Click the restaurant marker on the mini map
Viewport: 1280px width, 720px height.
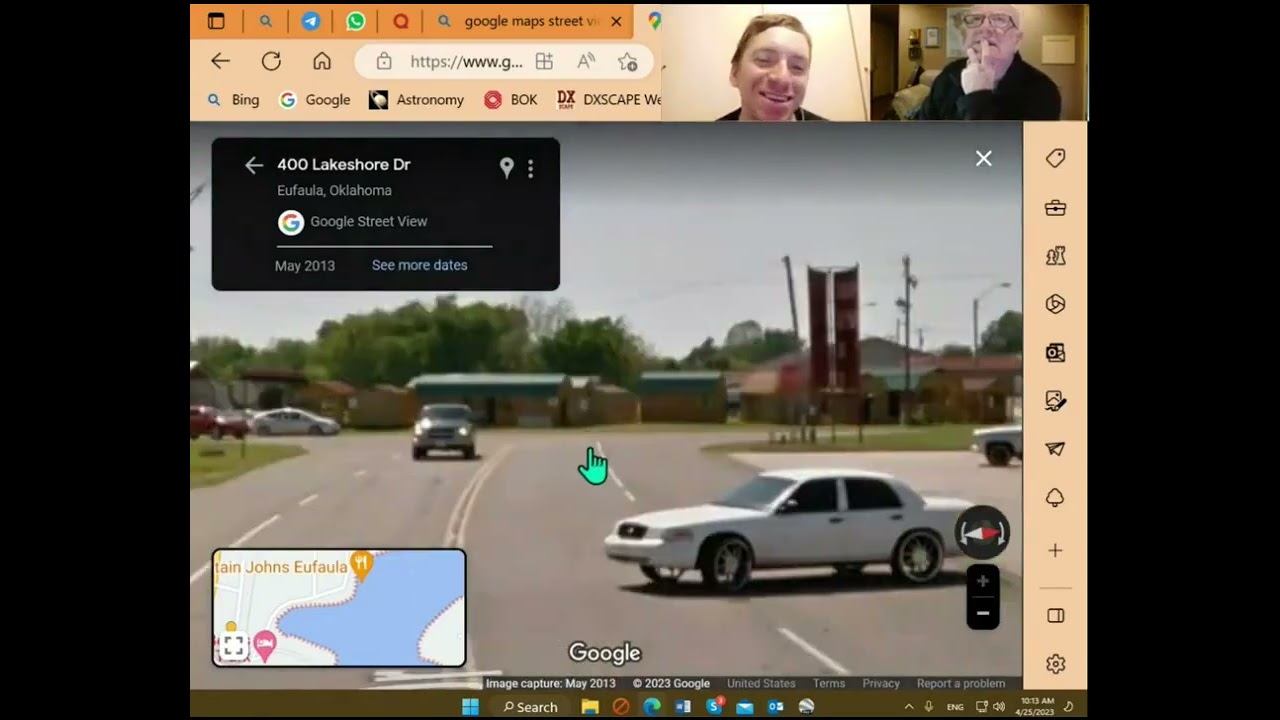pos(362,565)
